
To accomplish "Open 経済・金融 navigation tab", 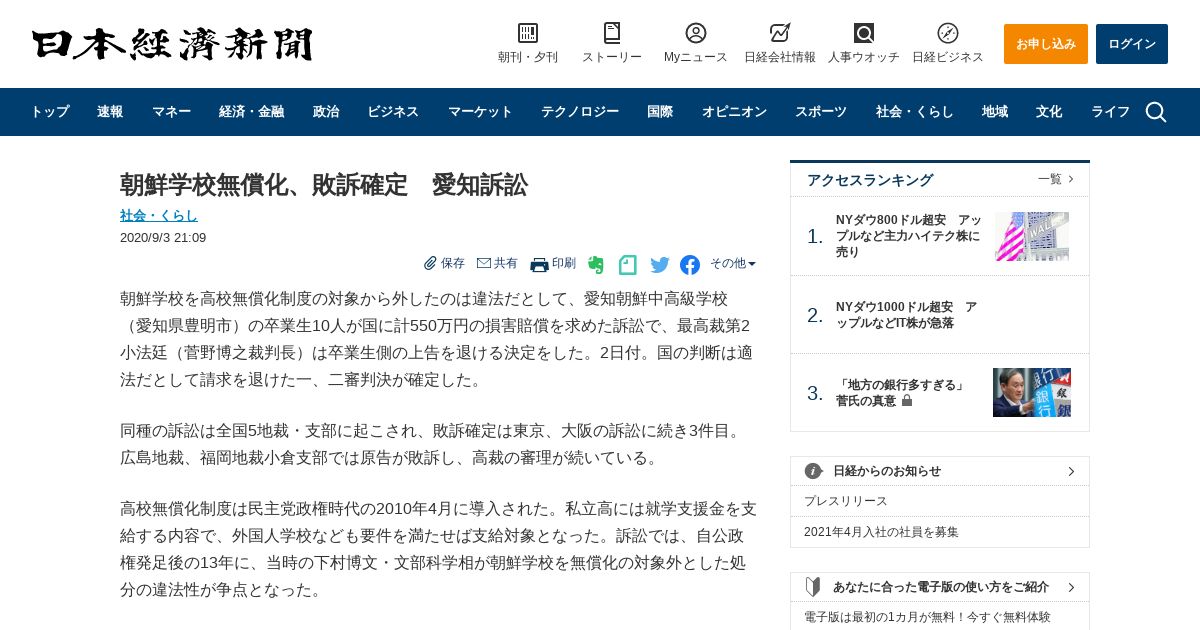I will tap(251, 112).
